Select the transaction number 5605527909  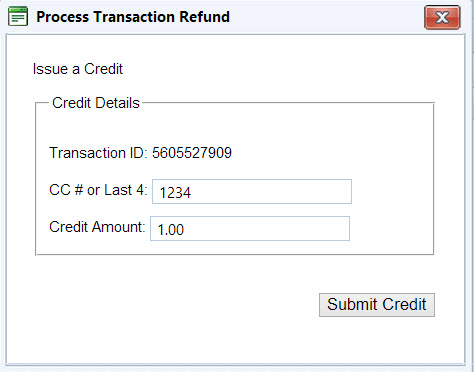(x=192, y=153)
